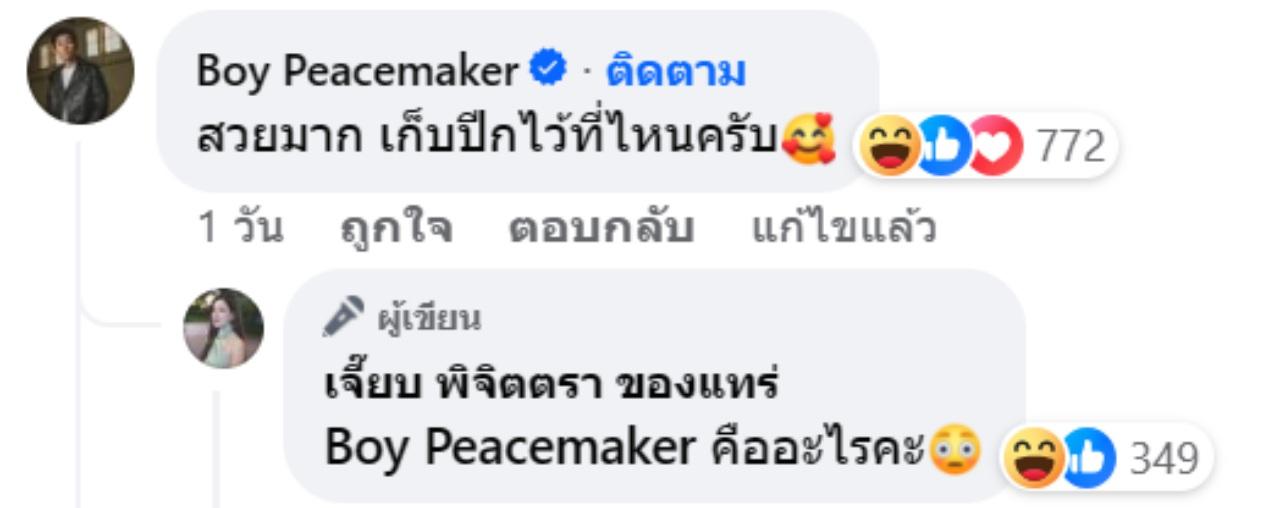View the 772 reactions count
This screenshot has width=1280, height=508.
1071,148
